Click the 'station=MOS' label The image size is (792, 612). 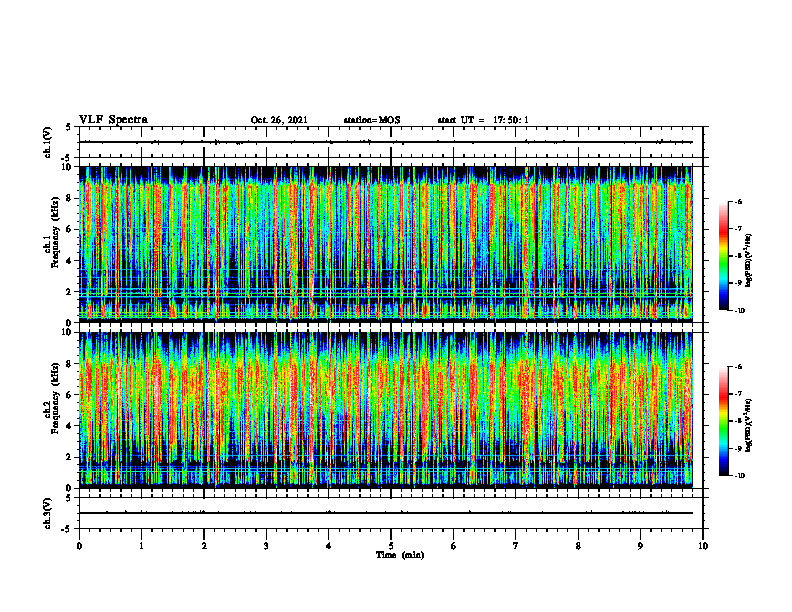click(372, 120)
